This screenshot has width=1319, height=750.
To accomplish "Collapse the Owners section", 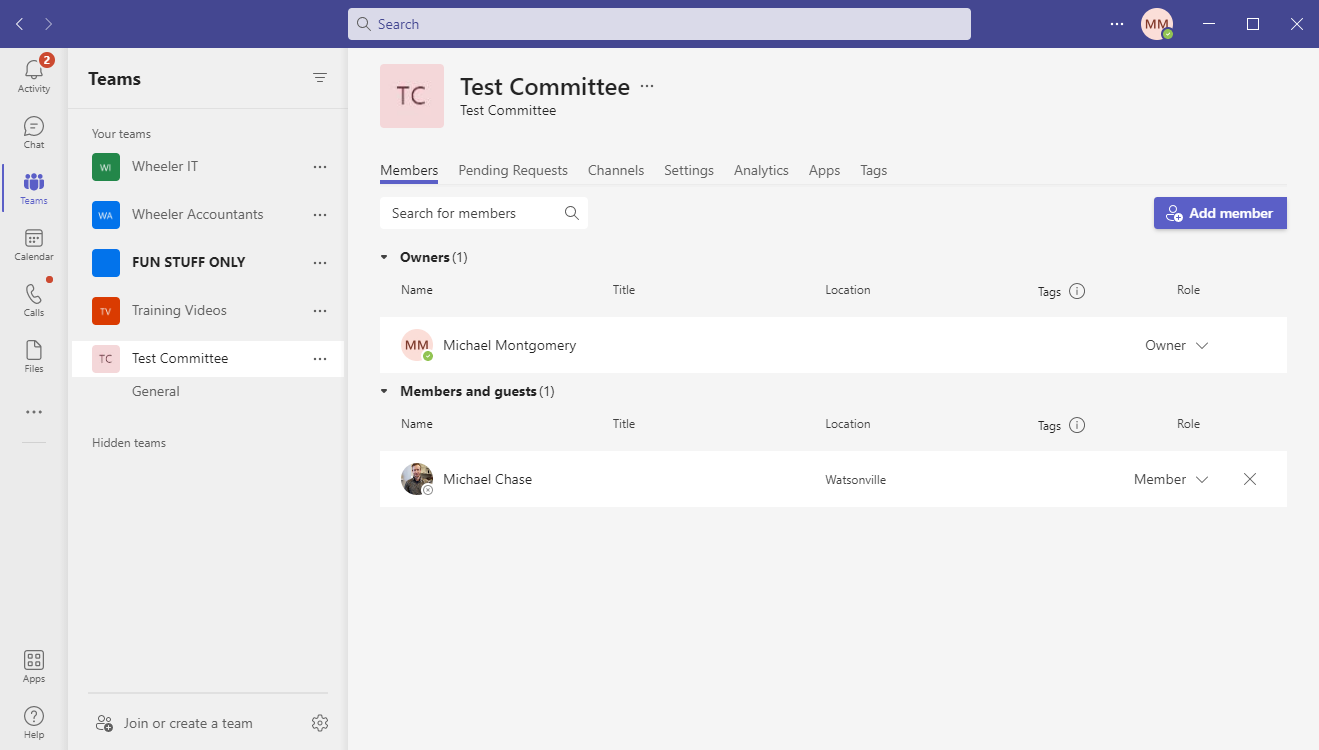I will [x=384, y=257].
